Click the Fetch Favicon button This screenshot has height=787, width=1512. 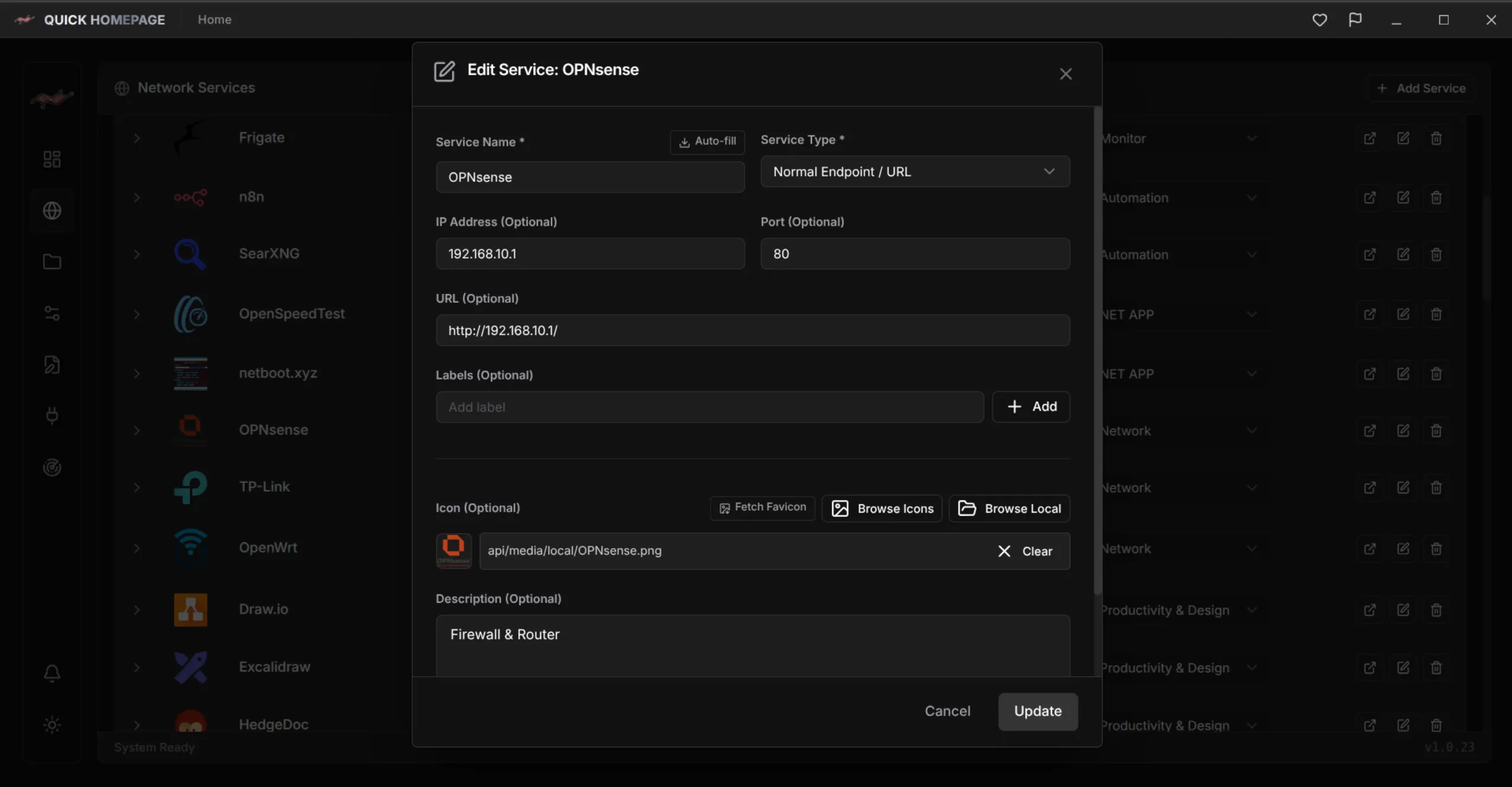pyautogui.click(x=763, y=508)
